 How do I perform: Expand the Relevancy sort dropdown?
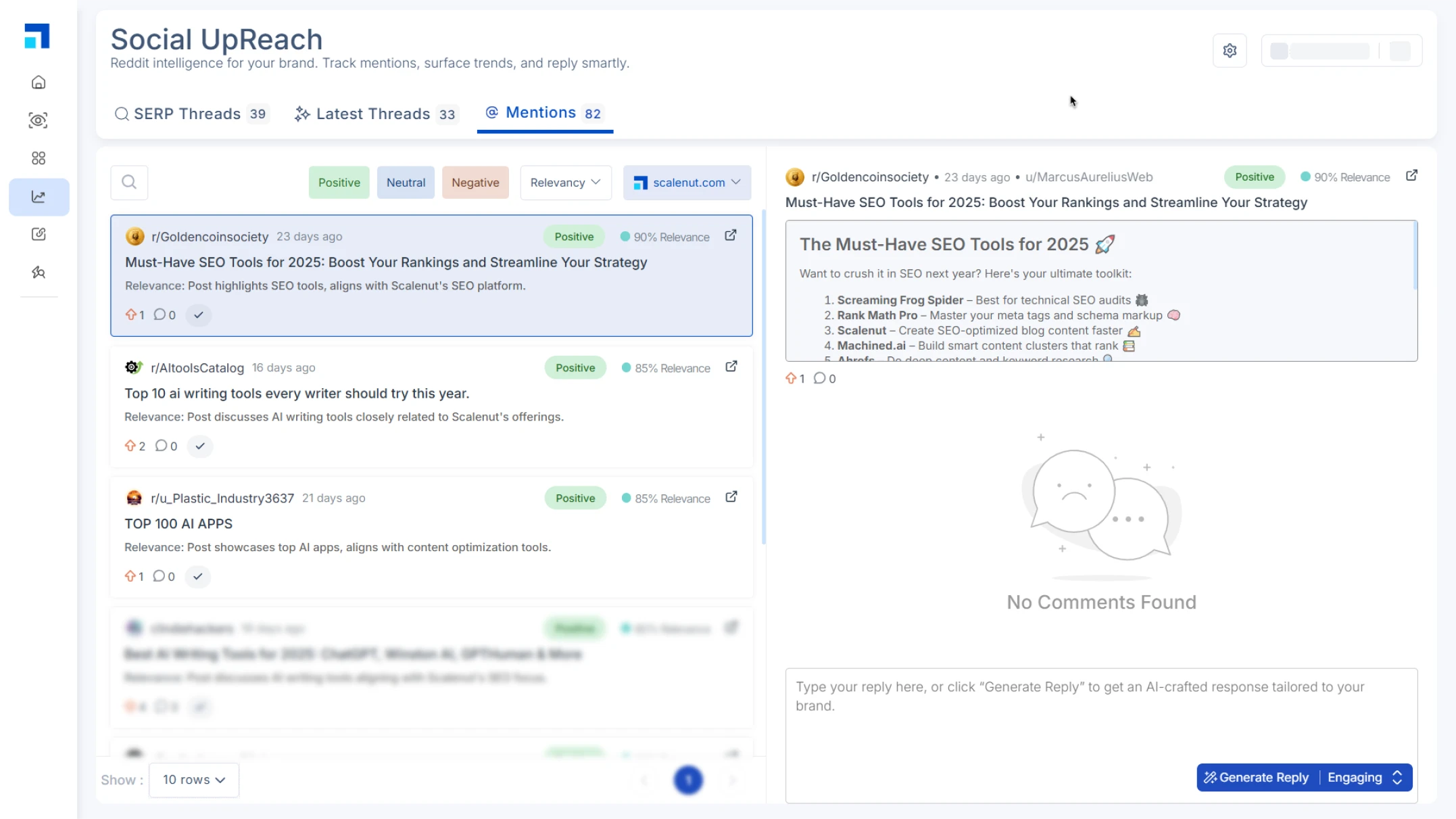pos(566,183)
